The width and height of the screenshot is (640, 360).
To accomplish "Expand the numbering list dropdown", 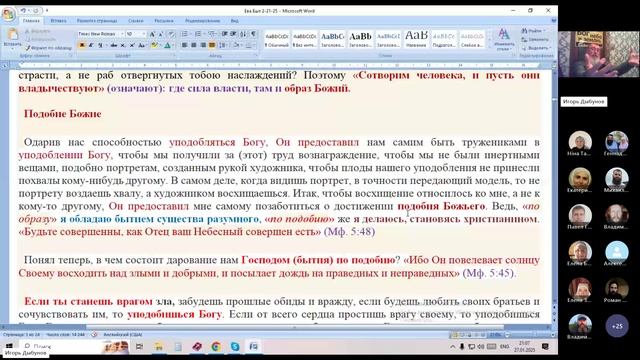I will coord(204,34).
